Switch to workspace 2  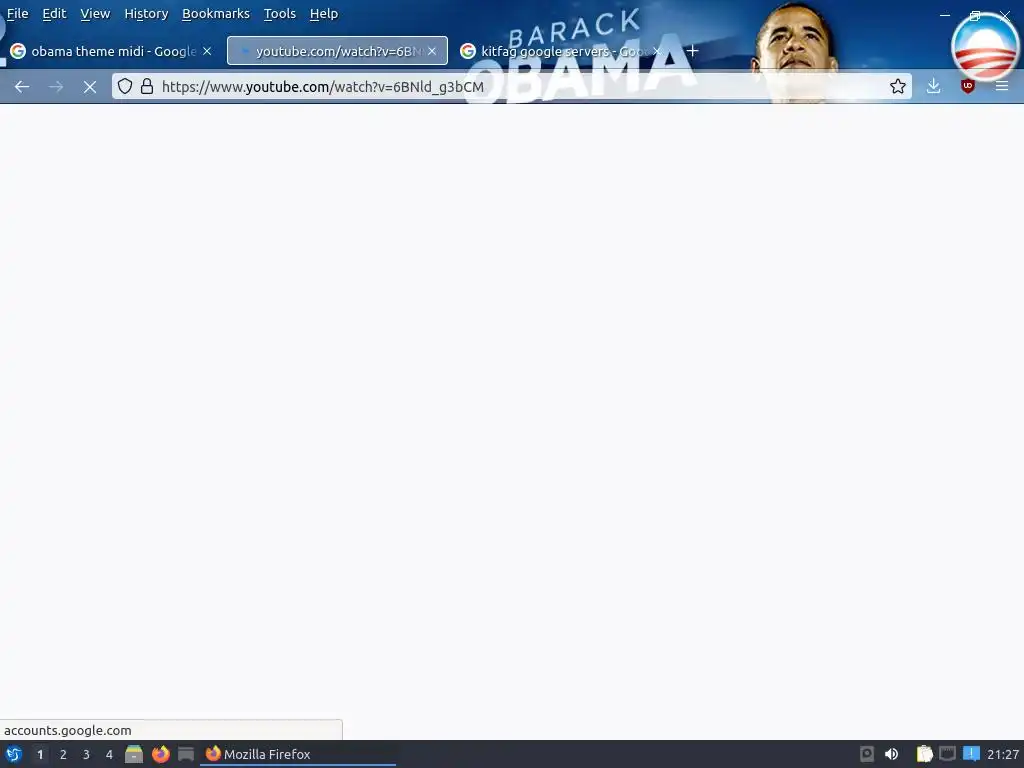click(x=63, y=754)
